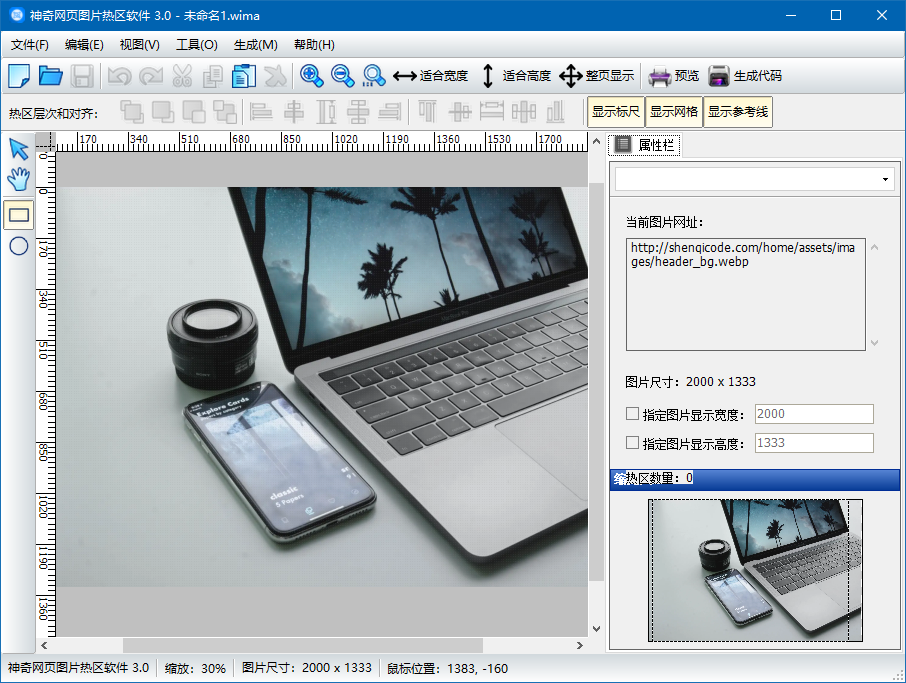Click the bring-to-front layer icon
This screenshot has height=683, width=906.
pyautogui.click(x=132, y=112)
